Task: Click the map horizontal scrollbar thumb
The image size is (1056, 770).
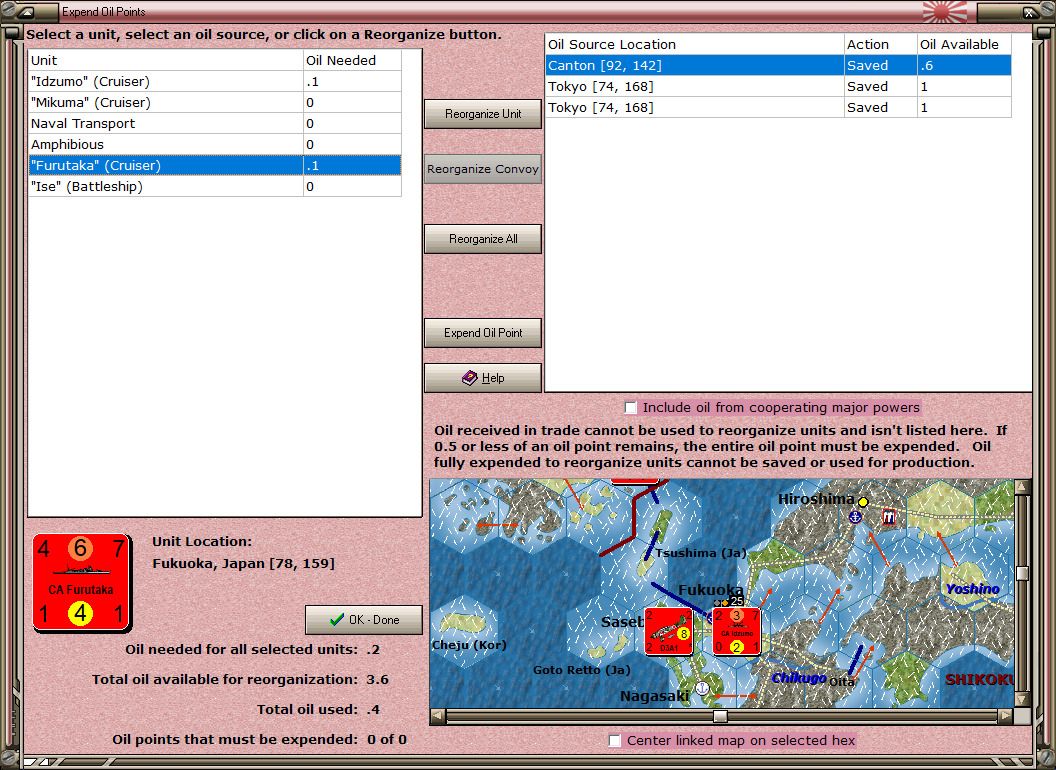Action: point(721,716)
